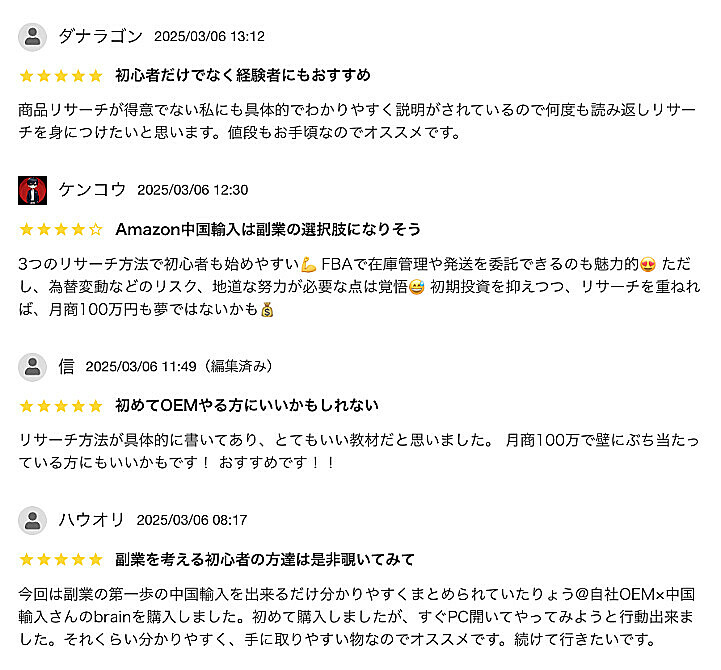Click timestamp 2025/03/06 12:30

pyautogui.click(x=192, y=190)
